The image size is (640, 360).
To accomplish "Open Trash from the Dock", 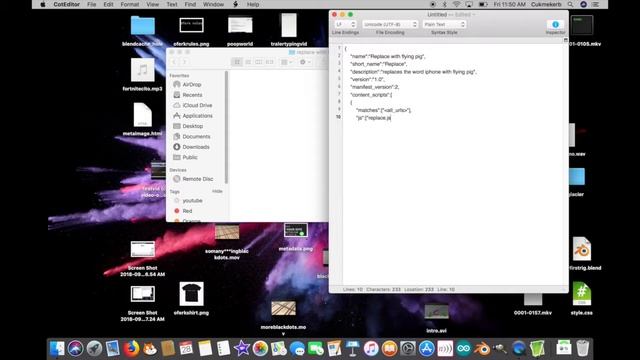I will 582,348.
